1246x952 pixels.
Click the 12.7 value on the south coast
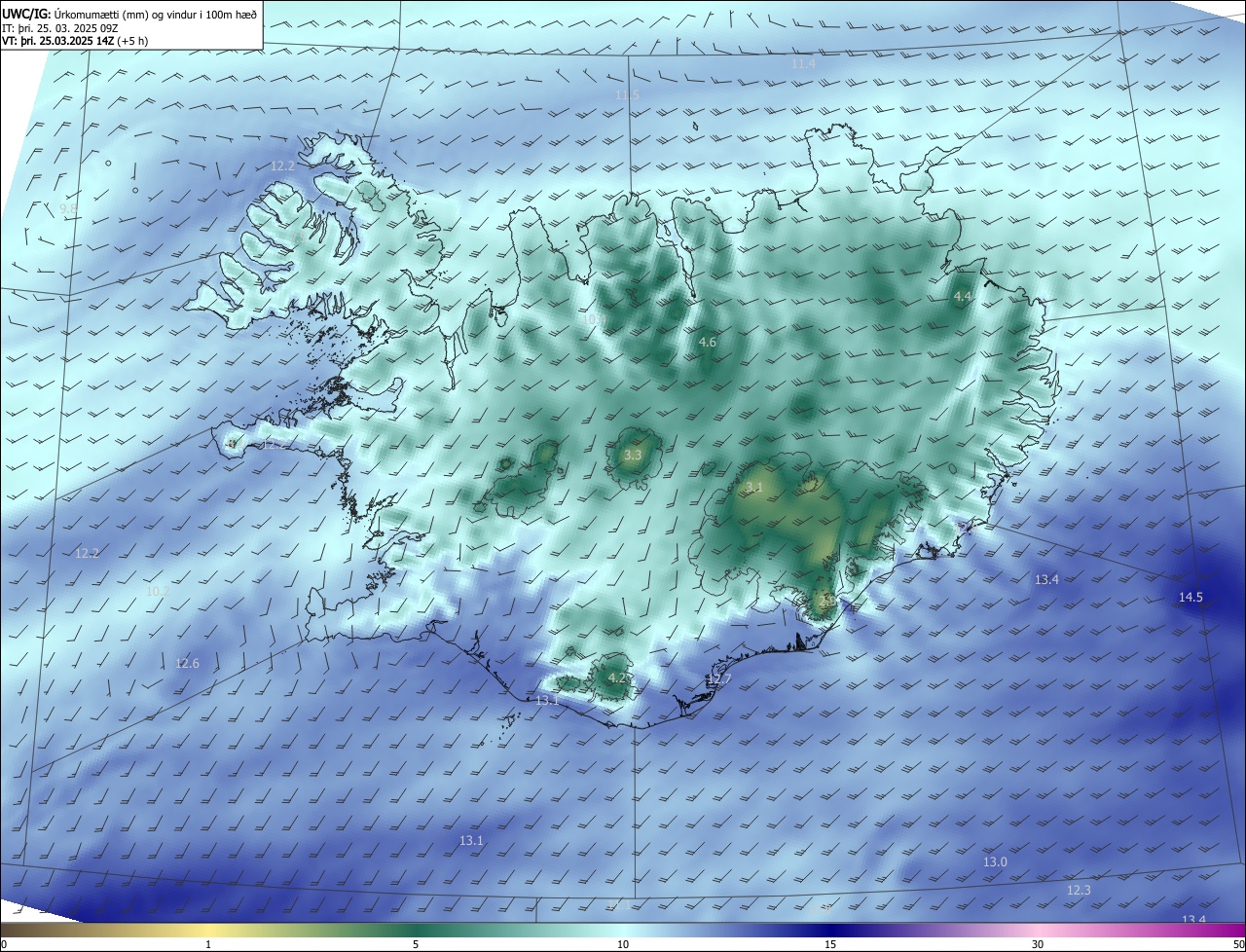718,679
